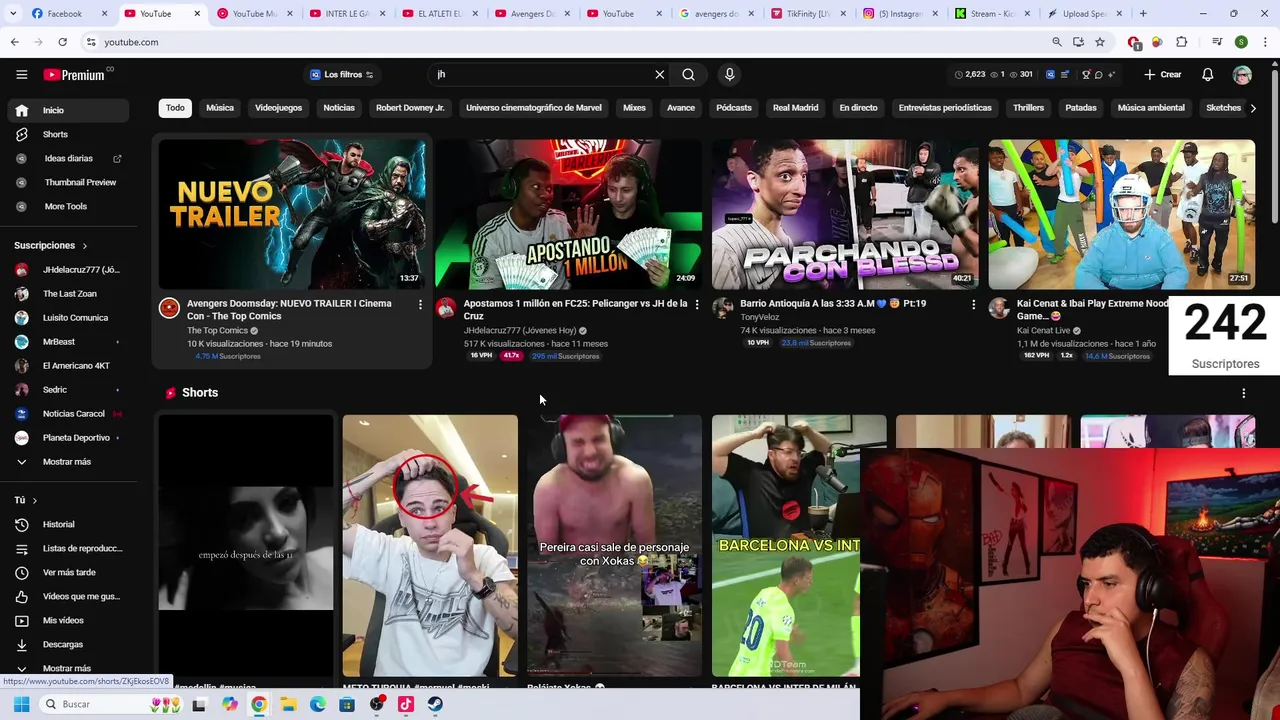Open the TikTok app from the taskbar
The width and height of the screenshot is (1280, 720).
405,704
